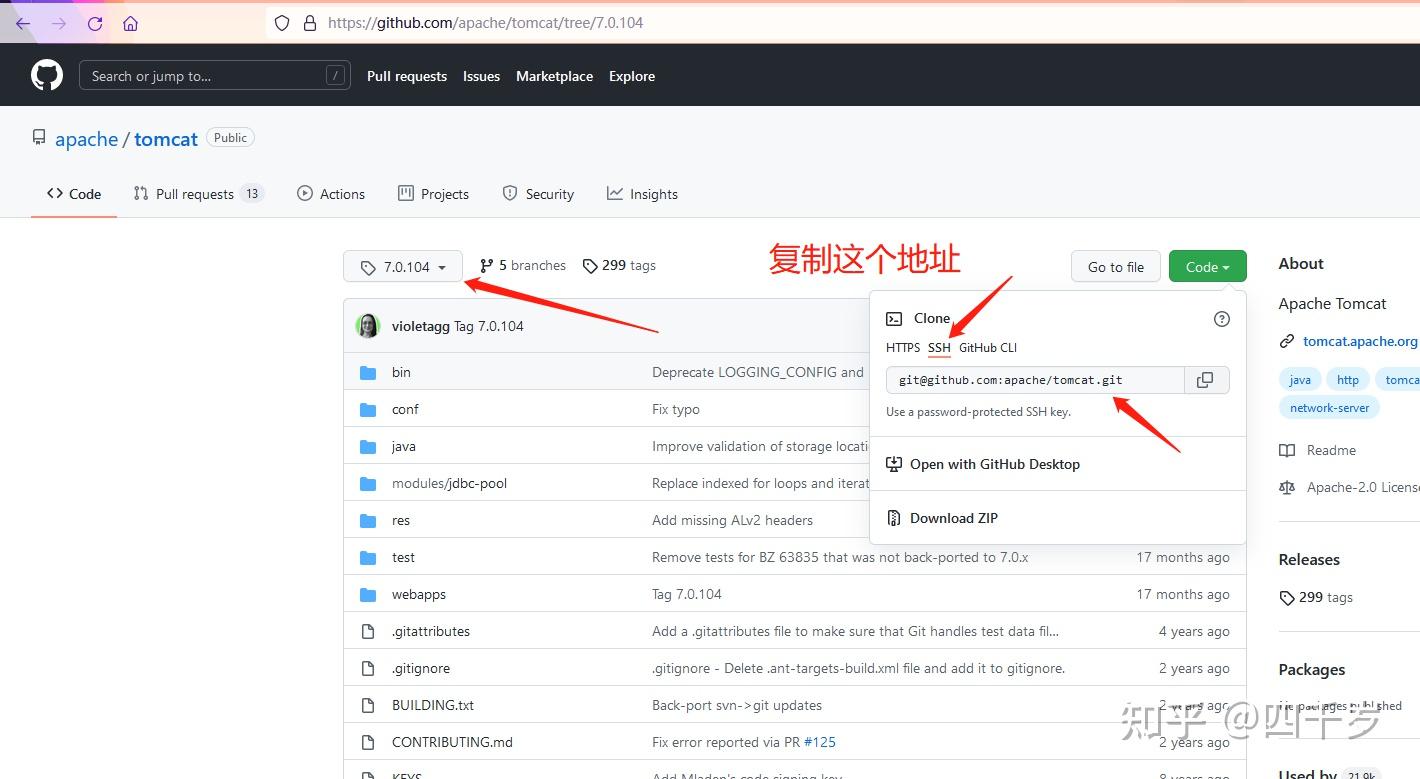This screenshot has width=1420, height=779.
Task: Click the http topic tag
Action: click(x=1348, y=380)
